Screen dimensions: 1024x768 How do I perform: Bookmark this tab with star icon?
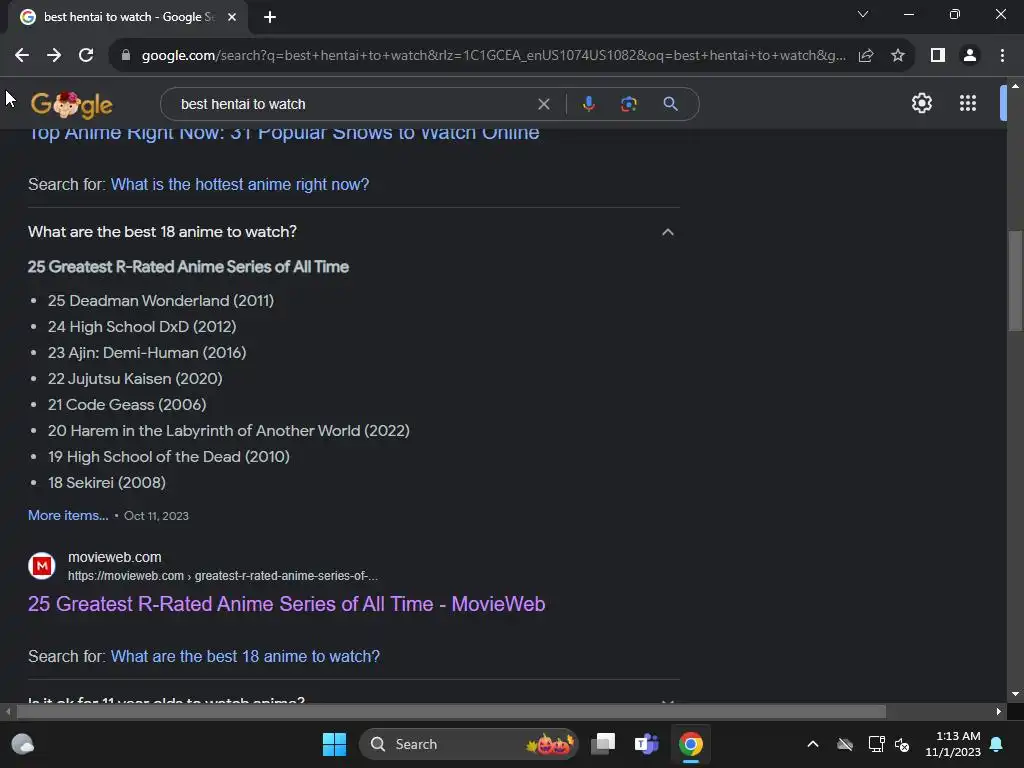pos(898,56)
